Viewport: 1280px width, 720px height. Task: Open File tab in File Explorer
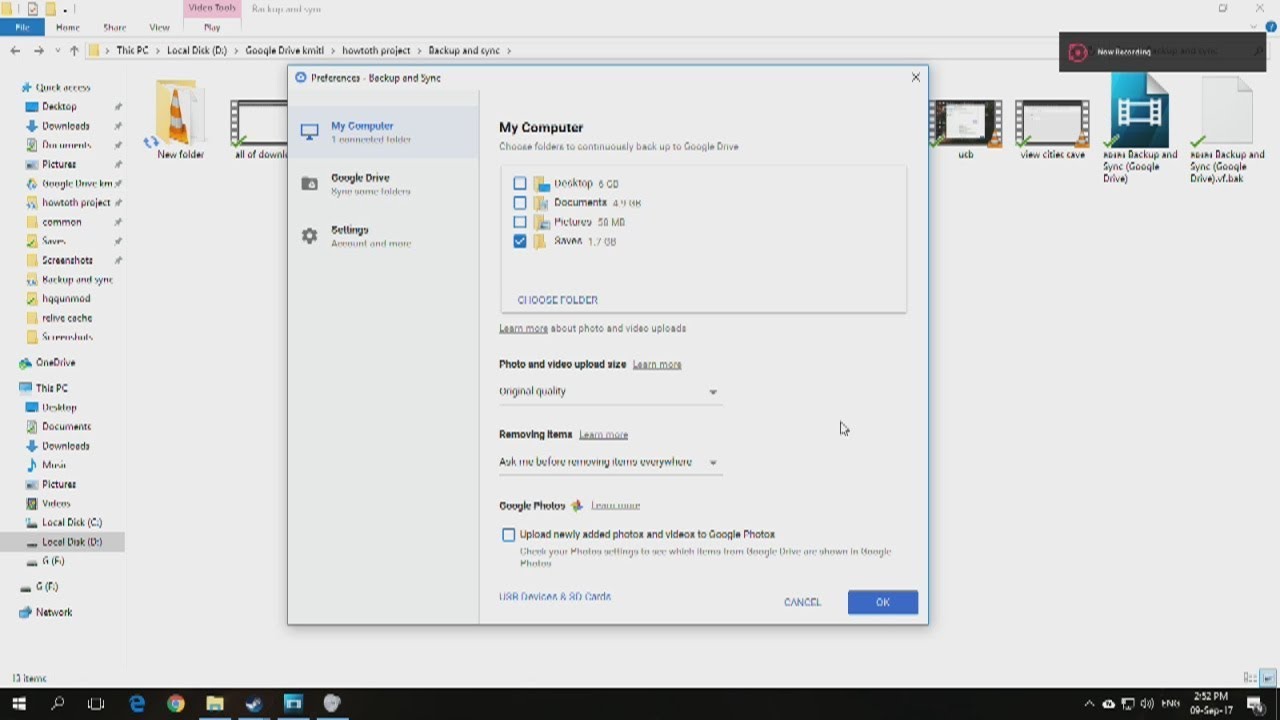click(22, 27)
